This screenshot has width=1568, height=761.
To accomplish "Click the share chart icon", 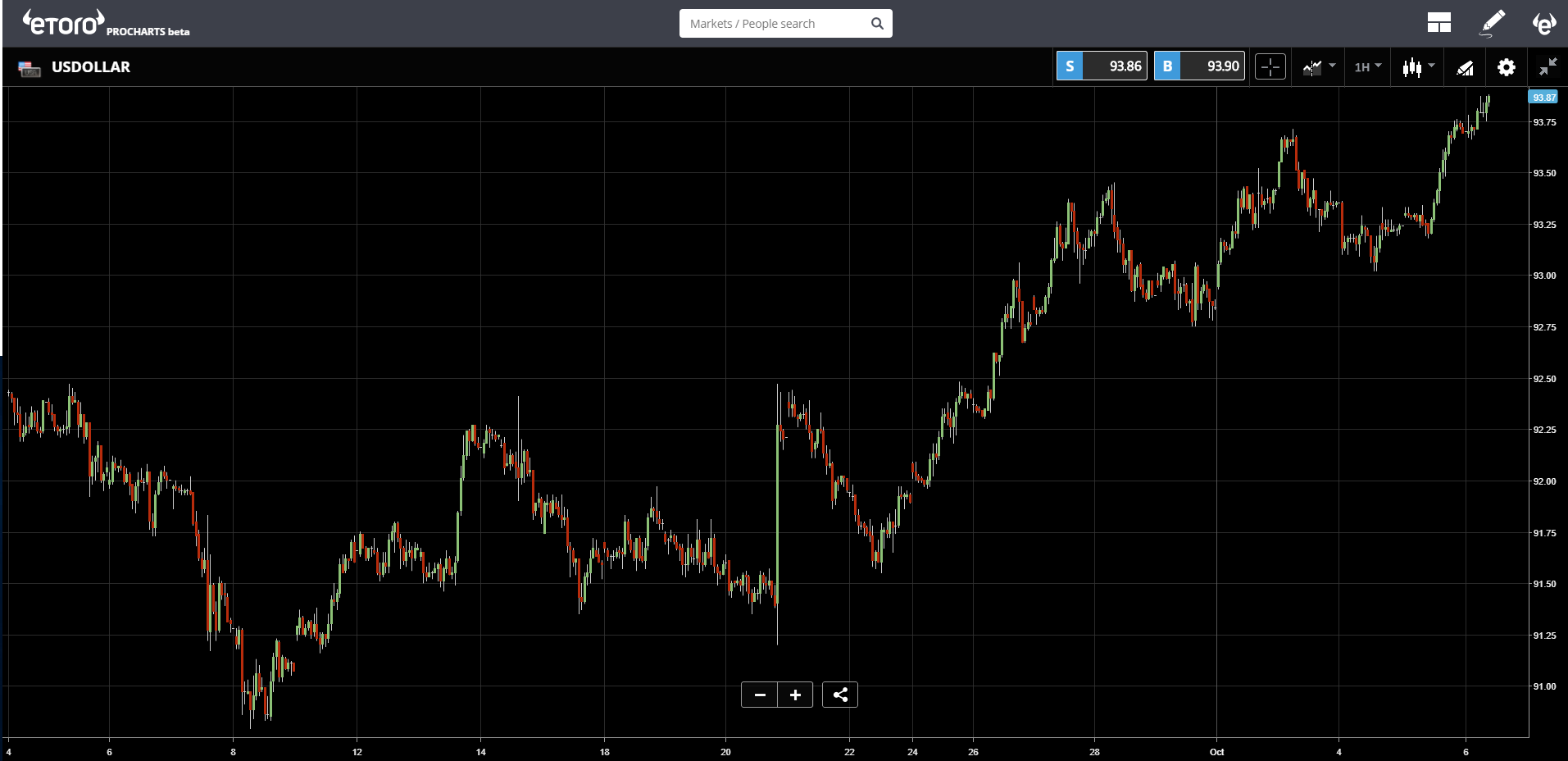I will click(x=840, y=695).
